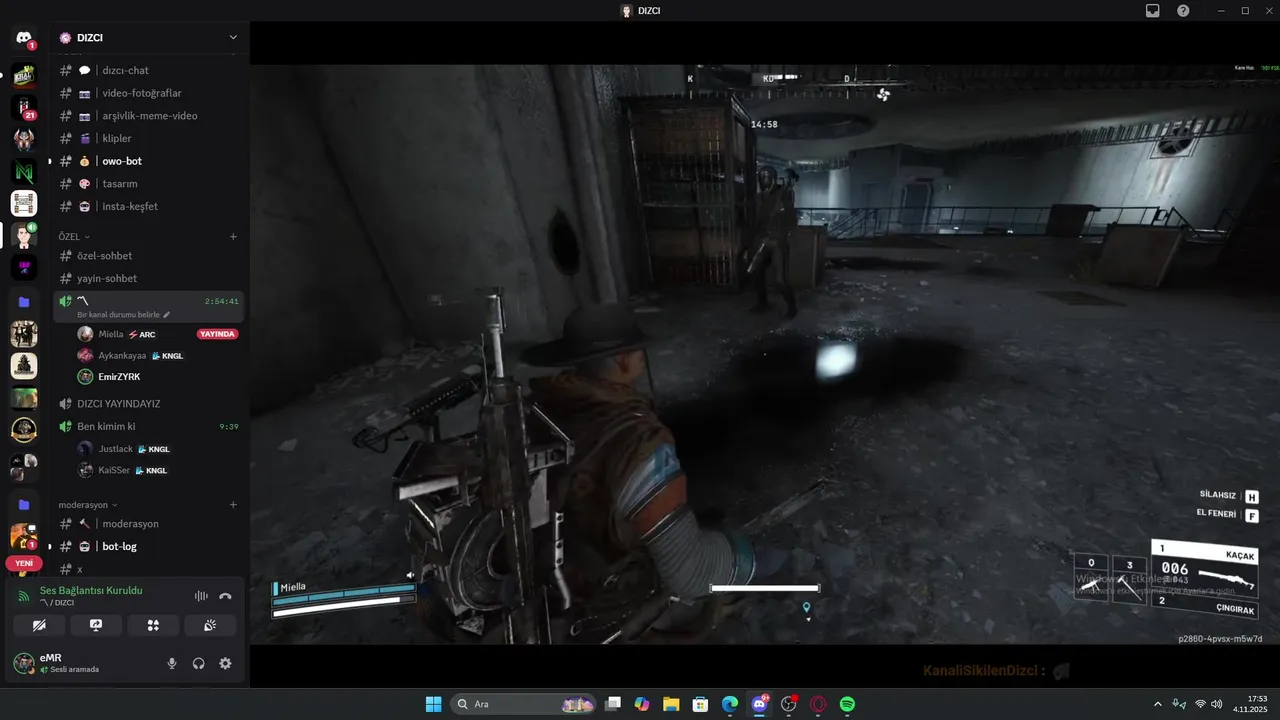Open the taskbar clock showing 17:53

(1250, 704)
